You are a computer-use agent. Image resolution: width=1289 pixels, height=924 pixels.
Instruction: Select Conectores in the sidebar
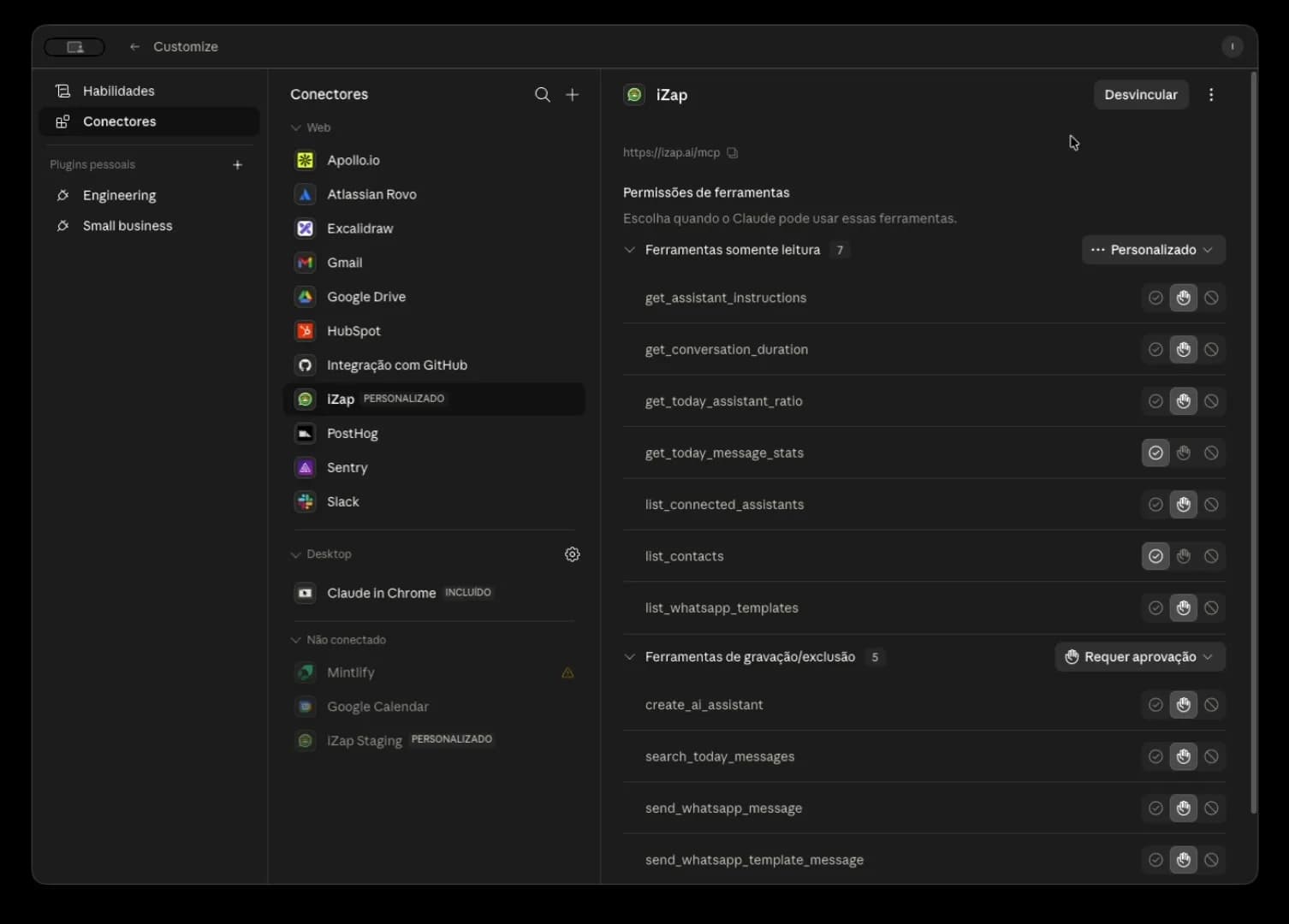click(149, 121)
